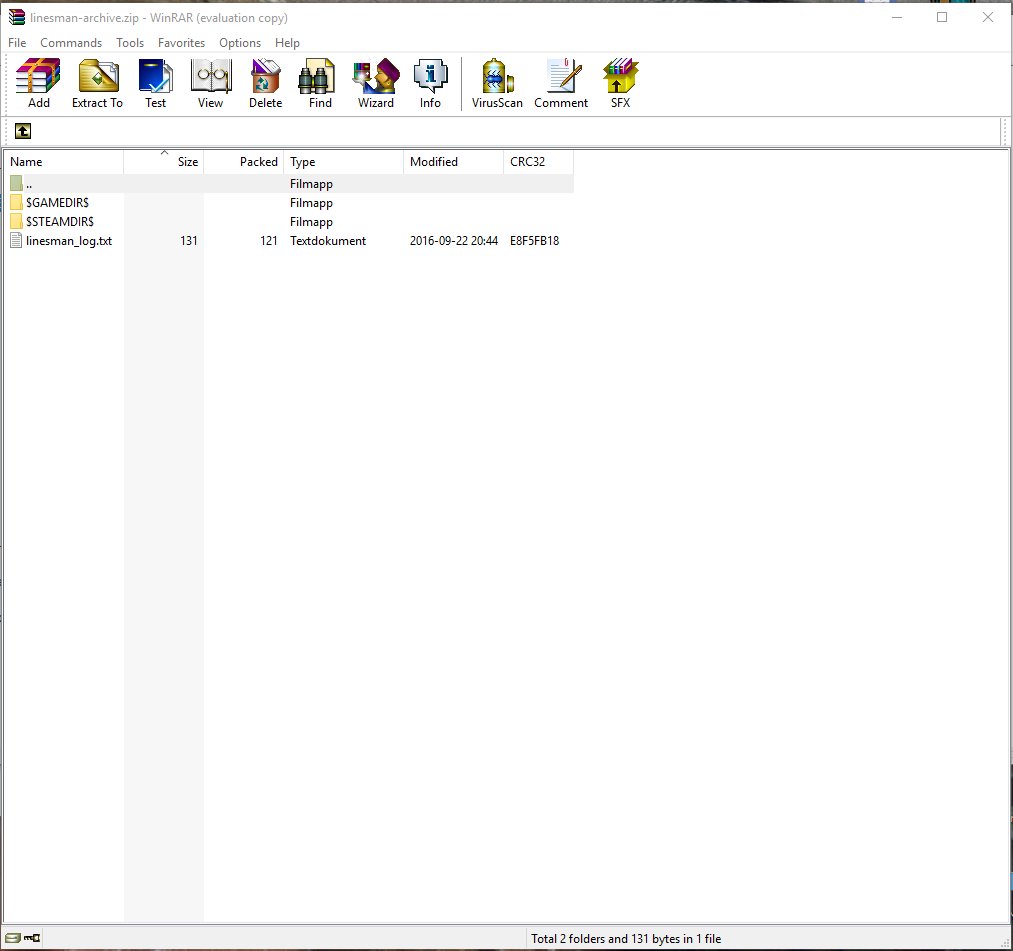1013x951 pixels.
Task: Click the sort arrow above Size column
Action: pyautogui.click(x=164, y=153)
